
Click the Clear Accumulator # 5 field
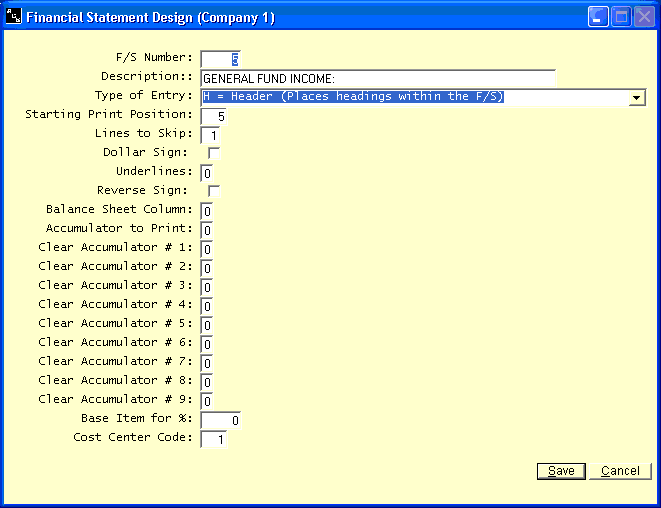207,325
